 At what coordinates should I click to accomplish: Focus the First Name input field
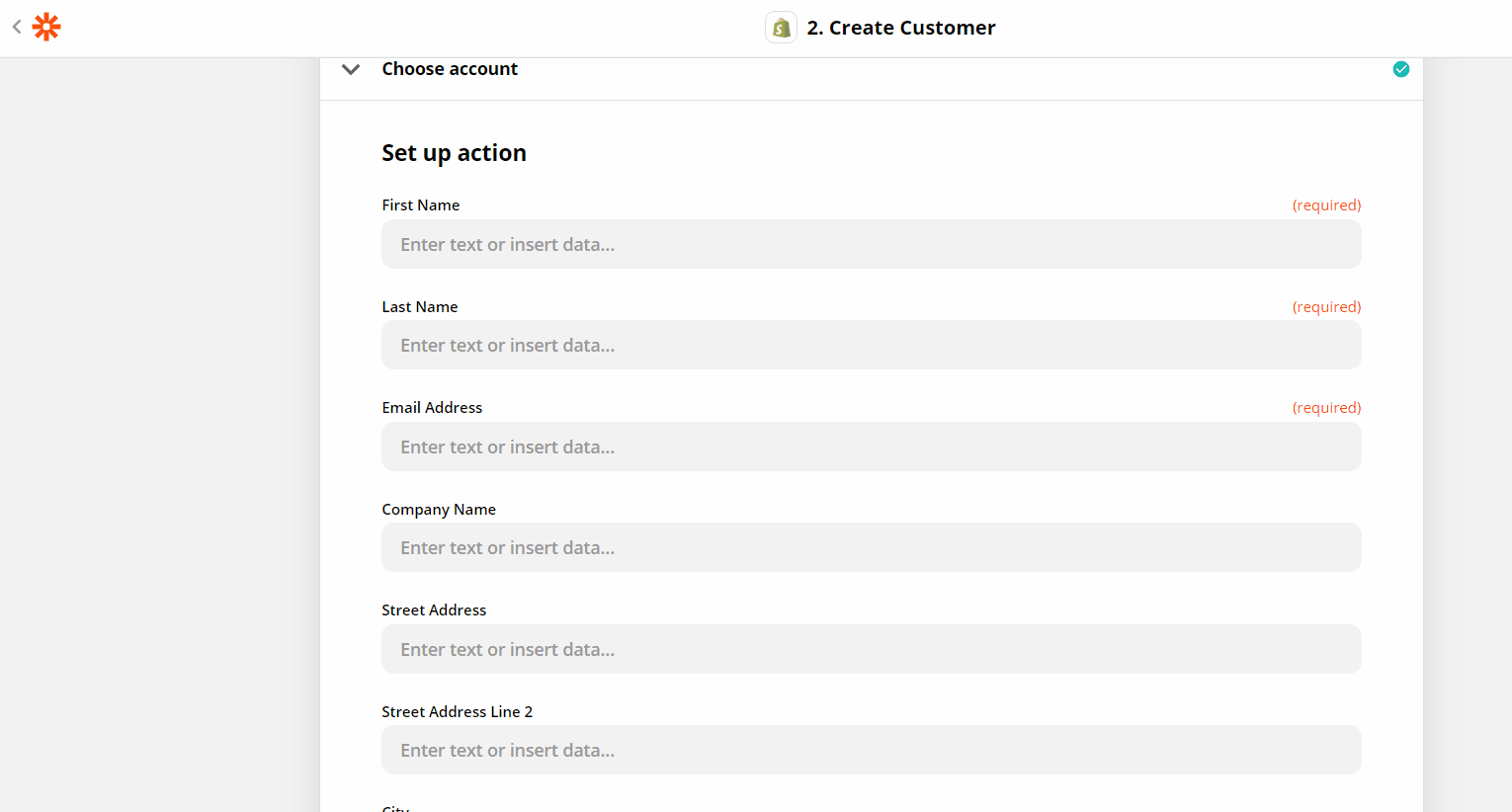pyautogui.click(x=871, y=244)
